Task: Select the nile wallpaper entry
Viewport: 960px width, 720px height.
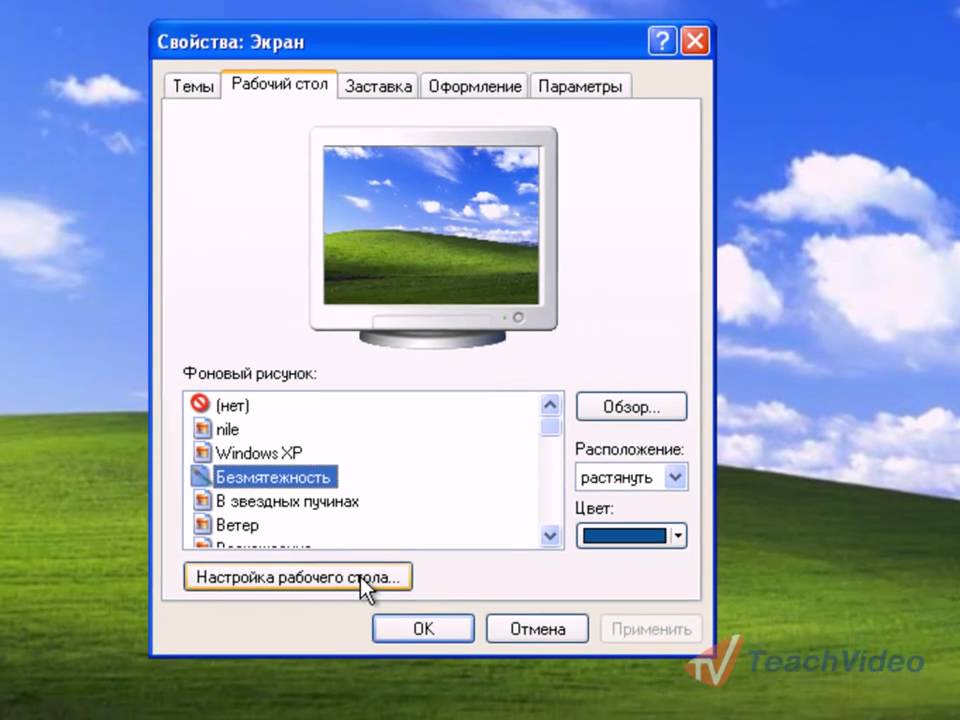Action: coord(227,429)
